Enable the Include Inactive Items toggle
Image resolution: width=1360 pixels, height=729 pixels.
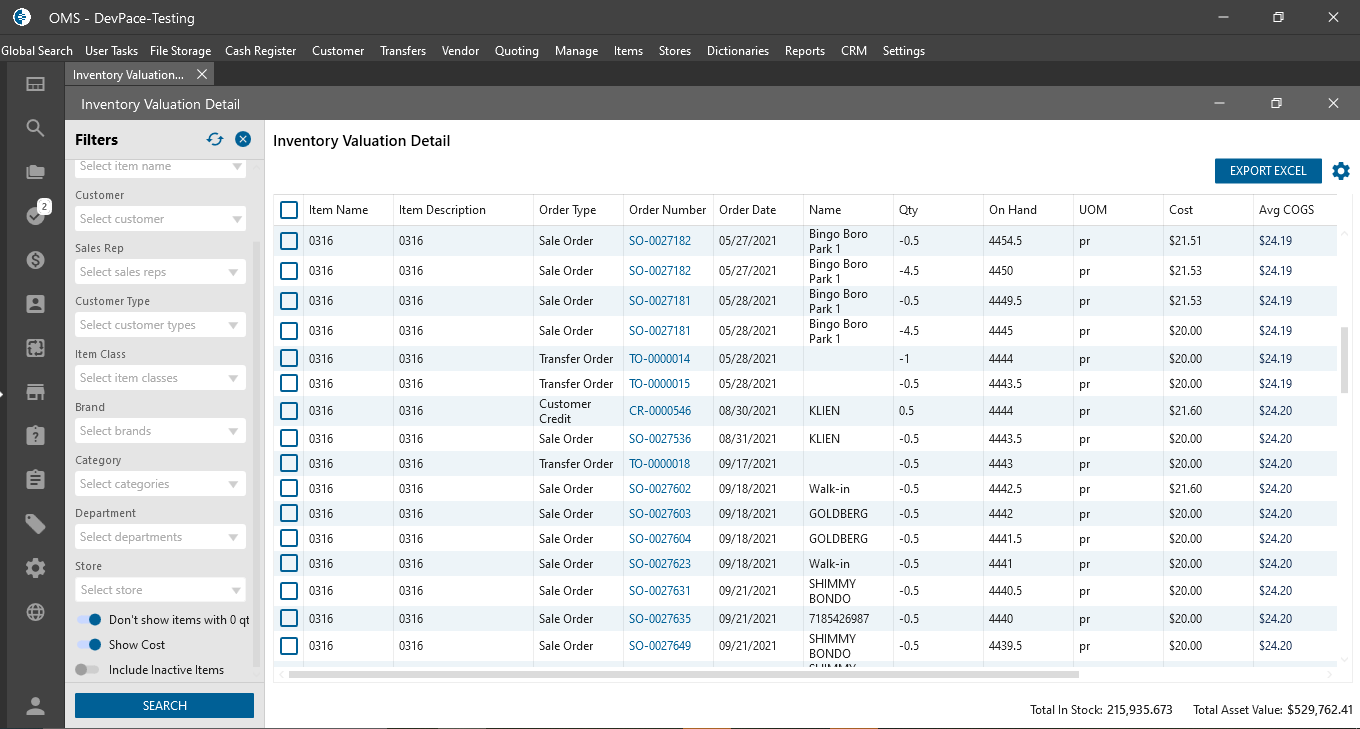88,670
